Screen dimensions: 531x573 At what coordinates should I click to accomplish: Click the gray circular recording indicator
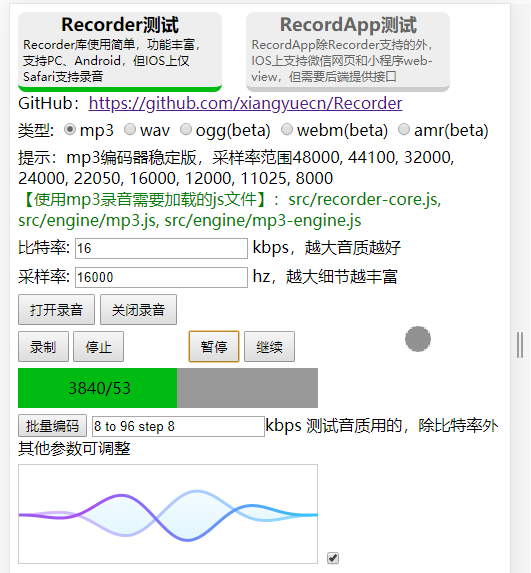click(418, 339)
